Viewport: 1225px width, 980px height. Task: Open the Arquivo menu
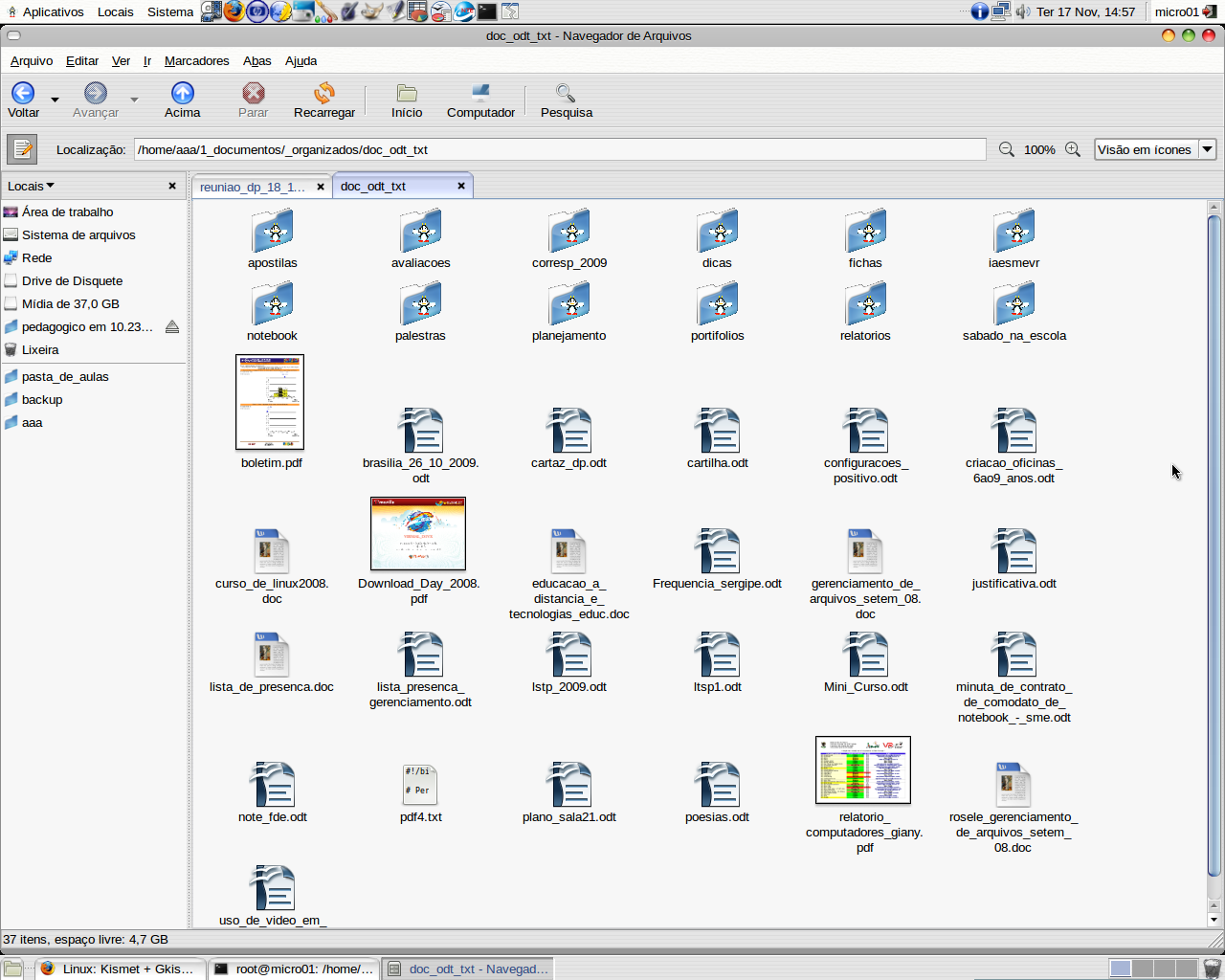click(32, 60)
